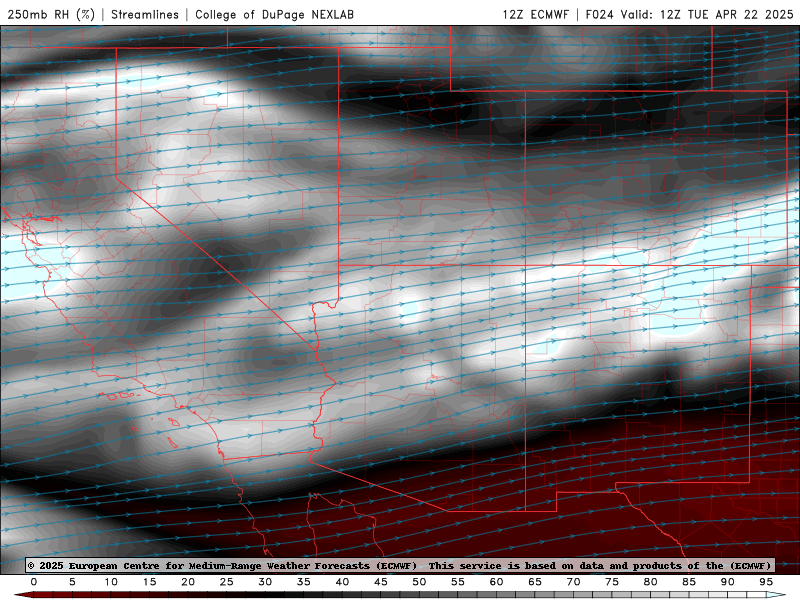The height and width of the screenshot is (600, 800).
Task: Select the "40" value on the scale
Action: point(342,582)
